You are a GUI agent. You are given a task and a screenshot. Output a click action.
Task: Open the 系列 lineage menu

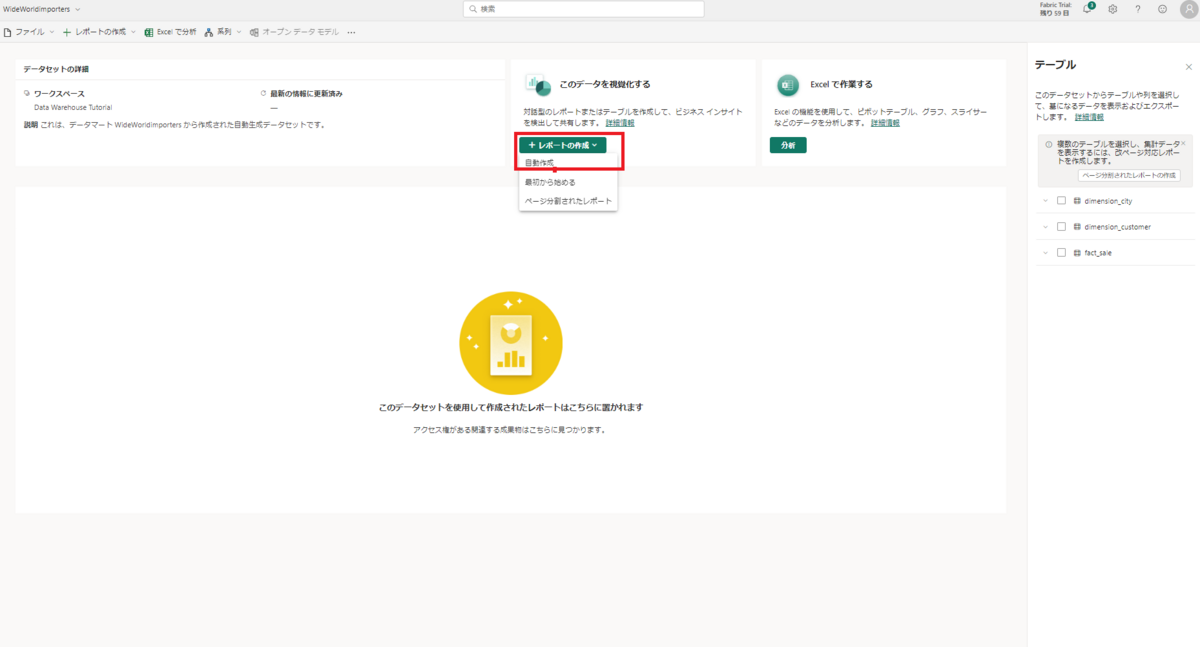click(223, 32)
